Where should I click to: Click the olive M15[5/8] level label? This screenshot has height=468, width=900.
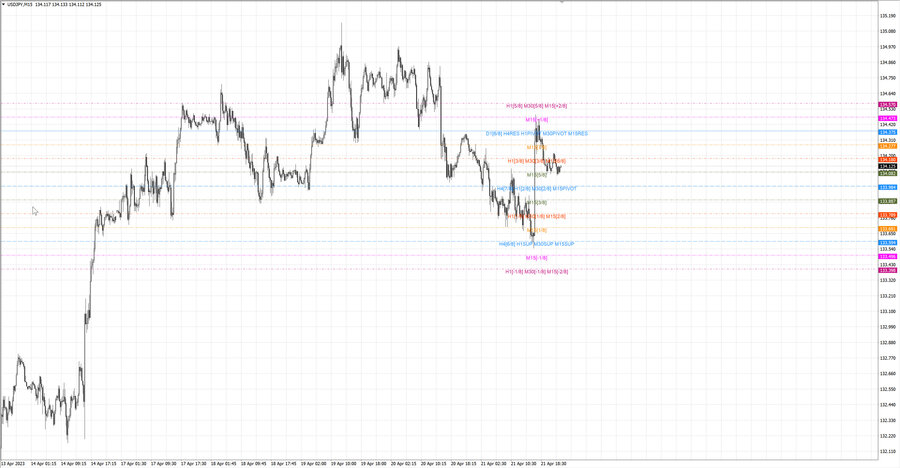pos(537,175)
